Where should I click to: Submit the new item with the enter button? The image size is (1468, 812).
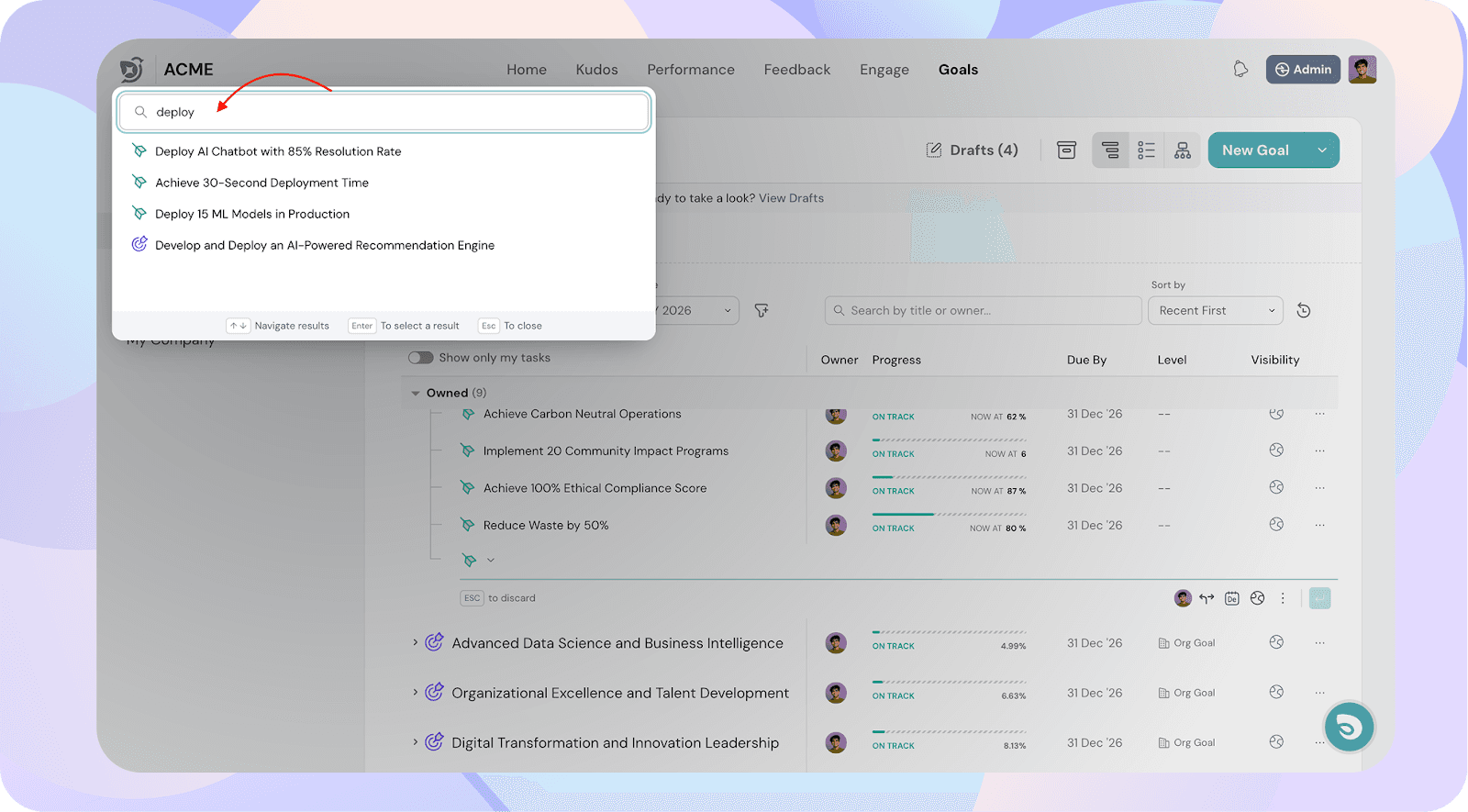coord(1320,598)
